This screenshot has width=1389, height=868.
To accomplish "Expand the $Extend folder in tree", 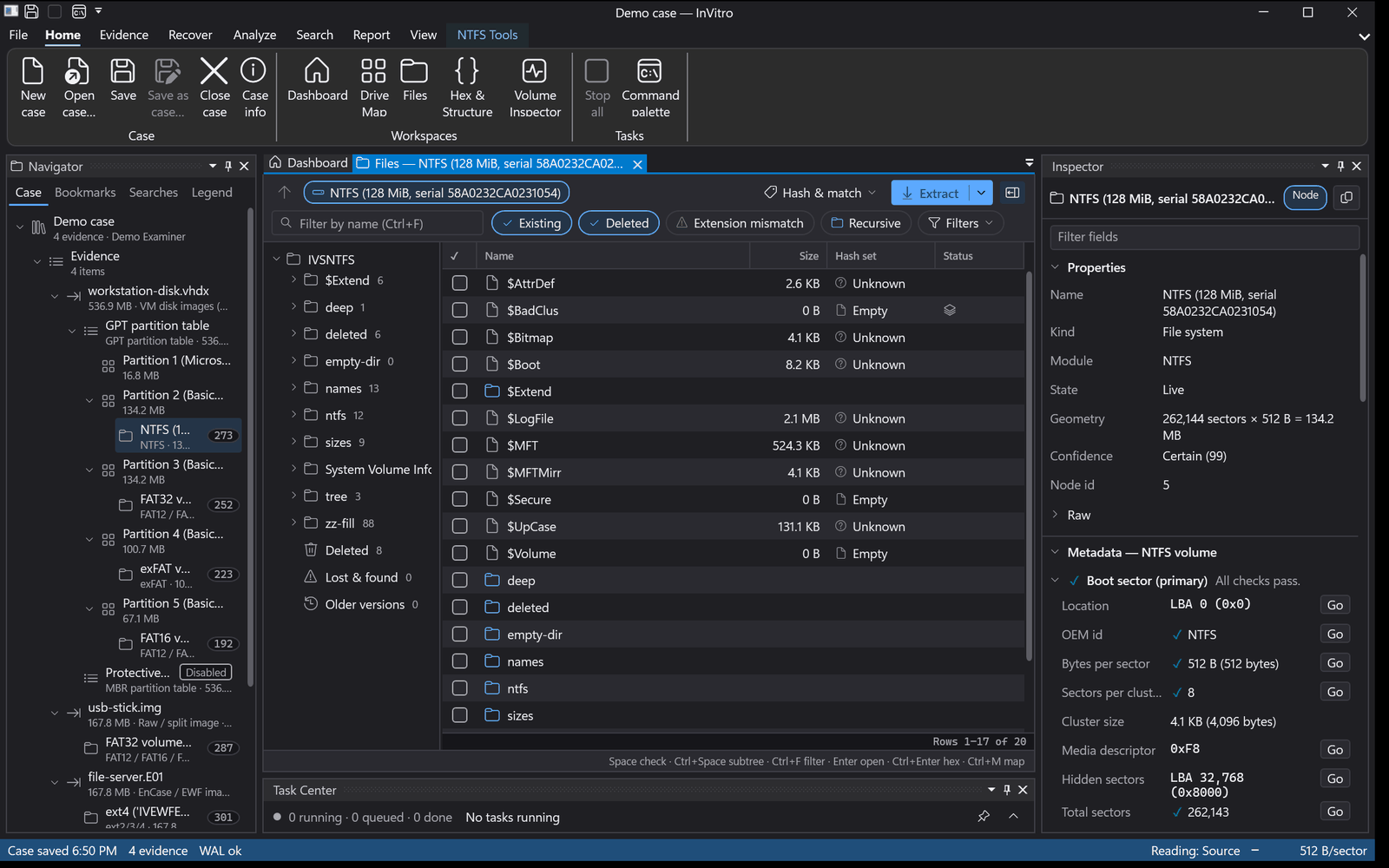I will click(293, 279).
